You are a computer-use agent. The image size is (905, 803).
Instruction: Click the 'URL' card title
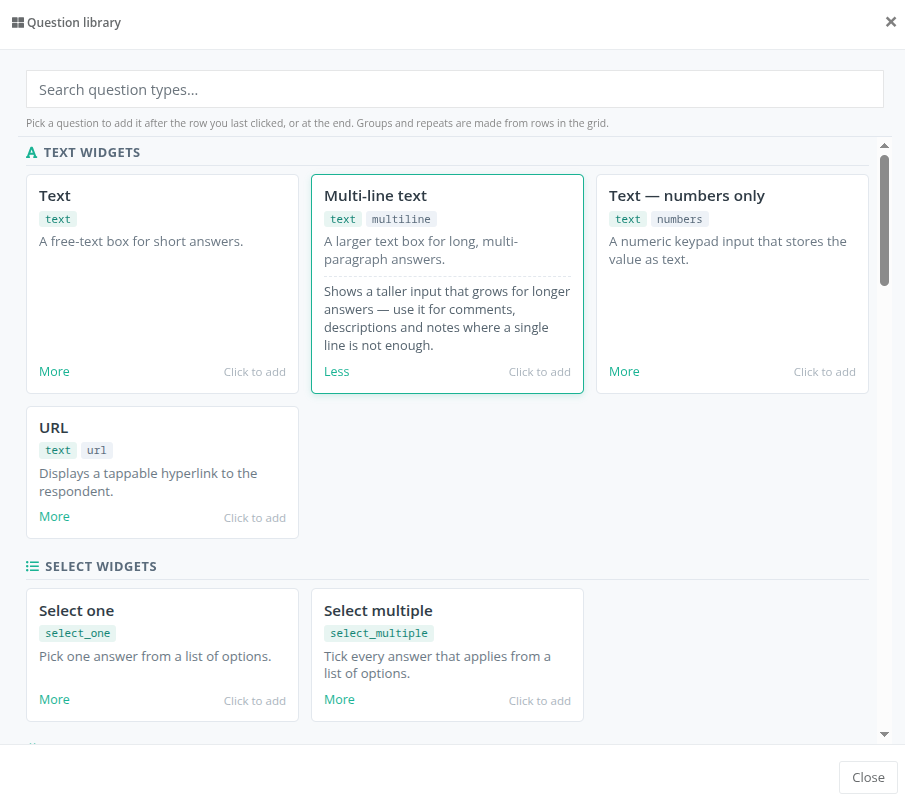click(54, 428)
